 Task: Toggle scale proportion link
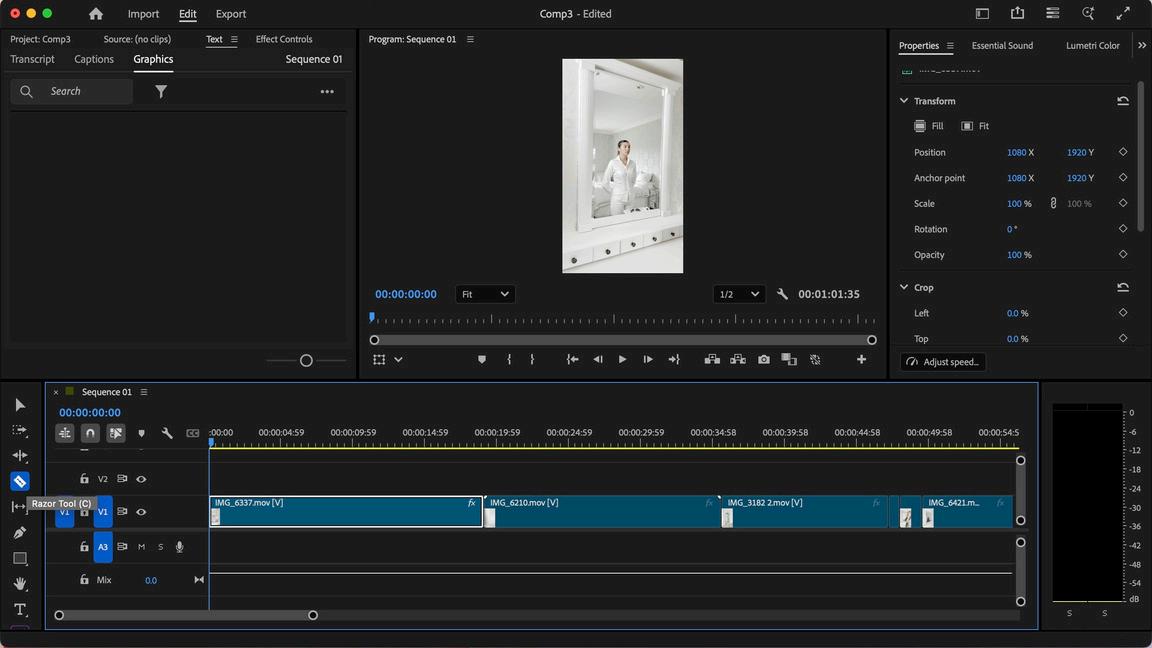tap(1053, 204)
